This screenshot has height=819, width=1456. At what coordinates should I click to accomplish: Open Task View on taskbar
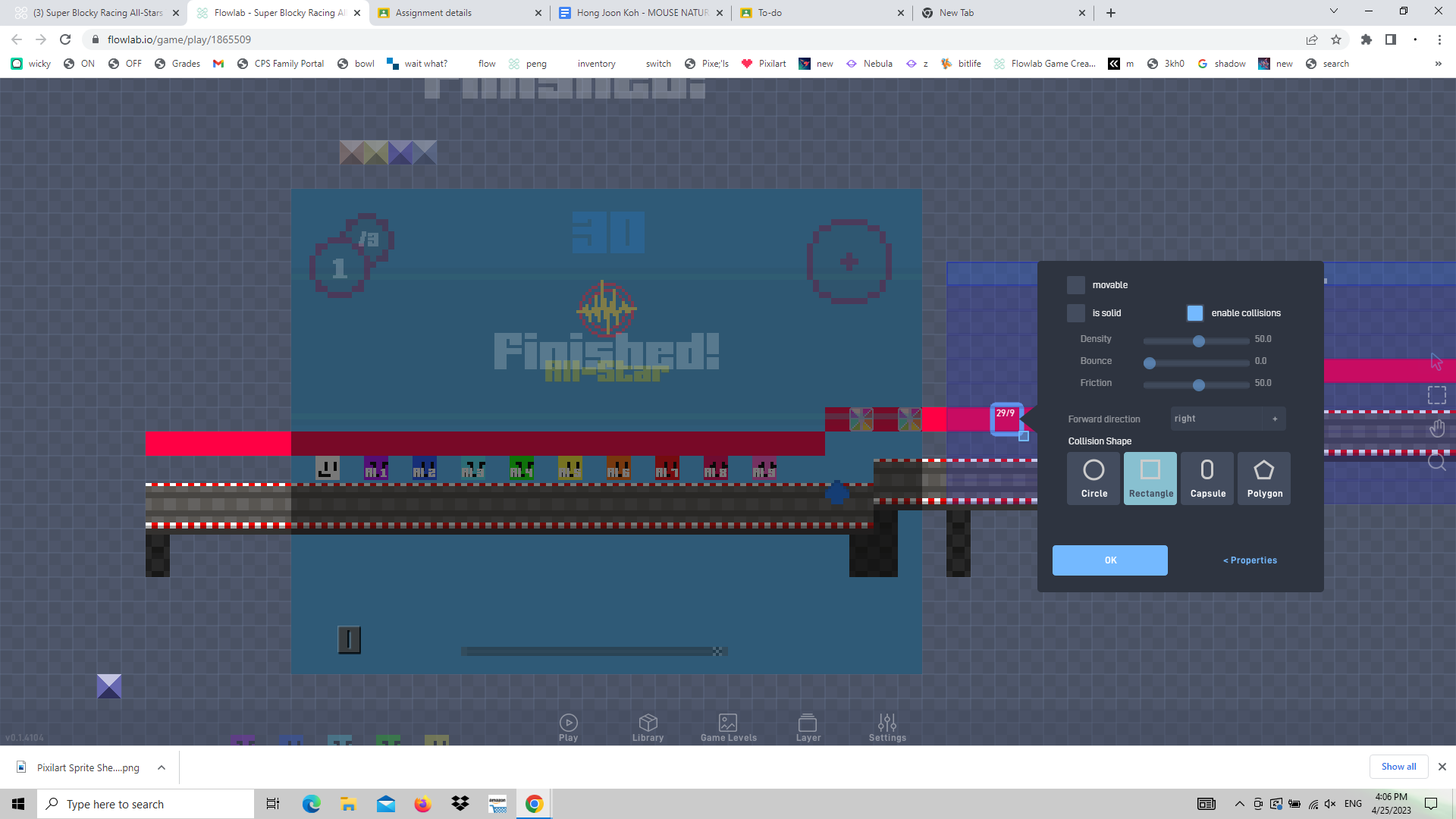[273, 804]
